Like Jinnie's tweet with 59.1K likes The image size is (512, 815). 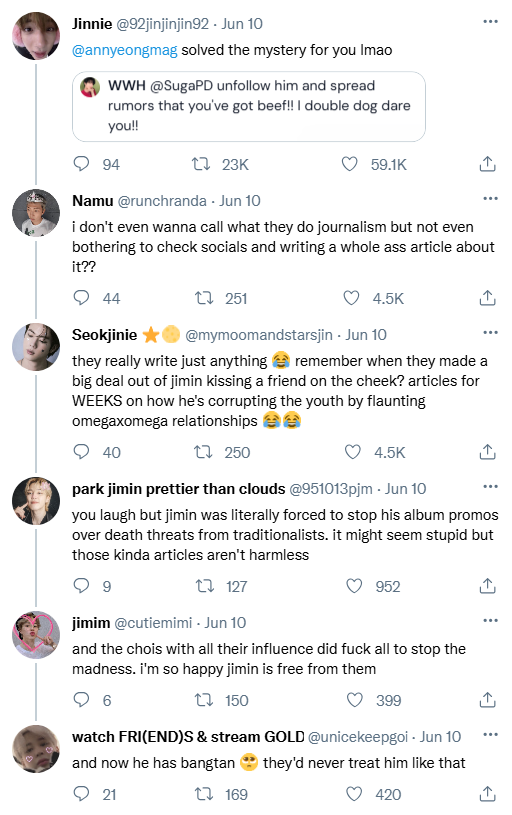[349, 164]
